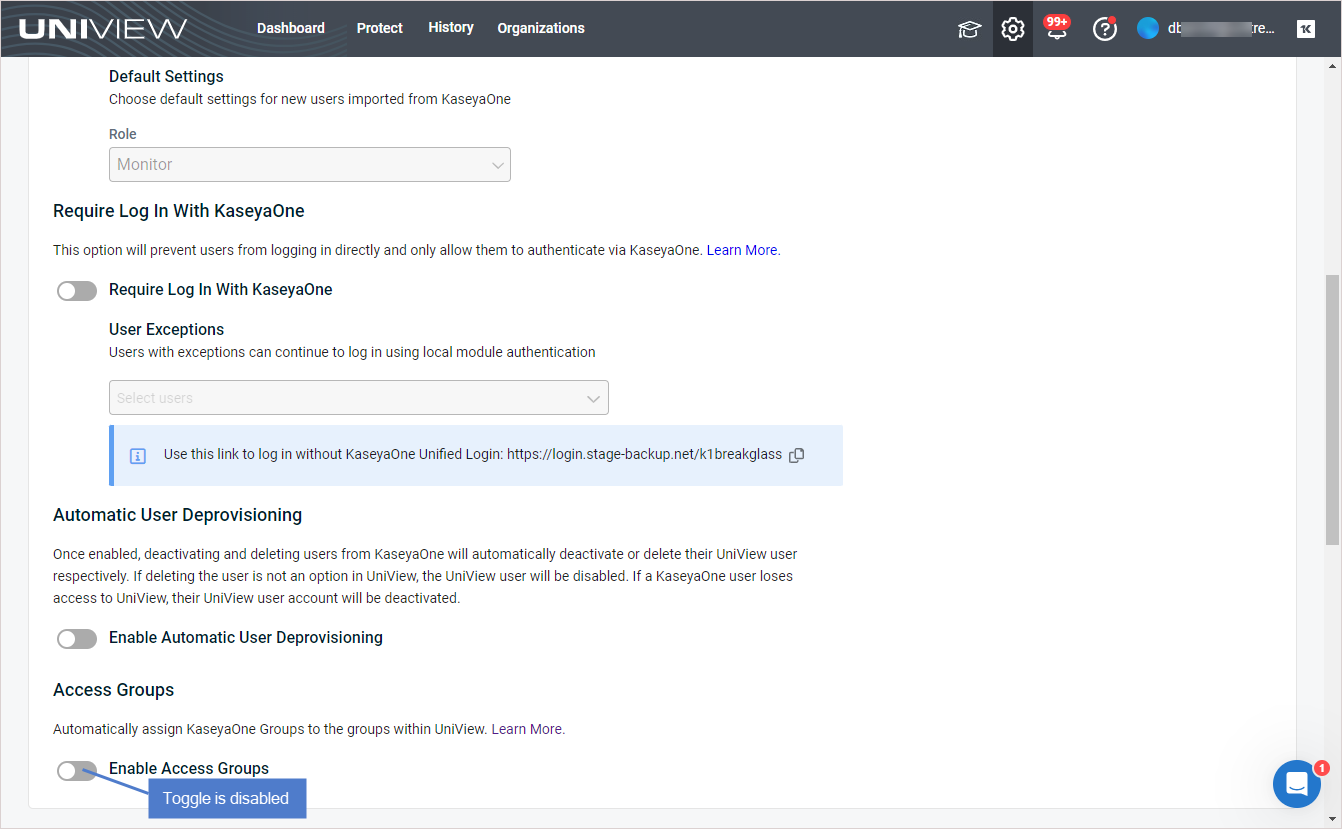
Task: Copy the breakglass login link
Action: tap(797, 455)
